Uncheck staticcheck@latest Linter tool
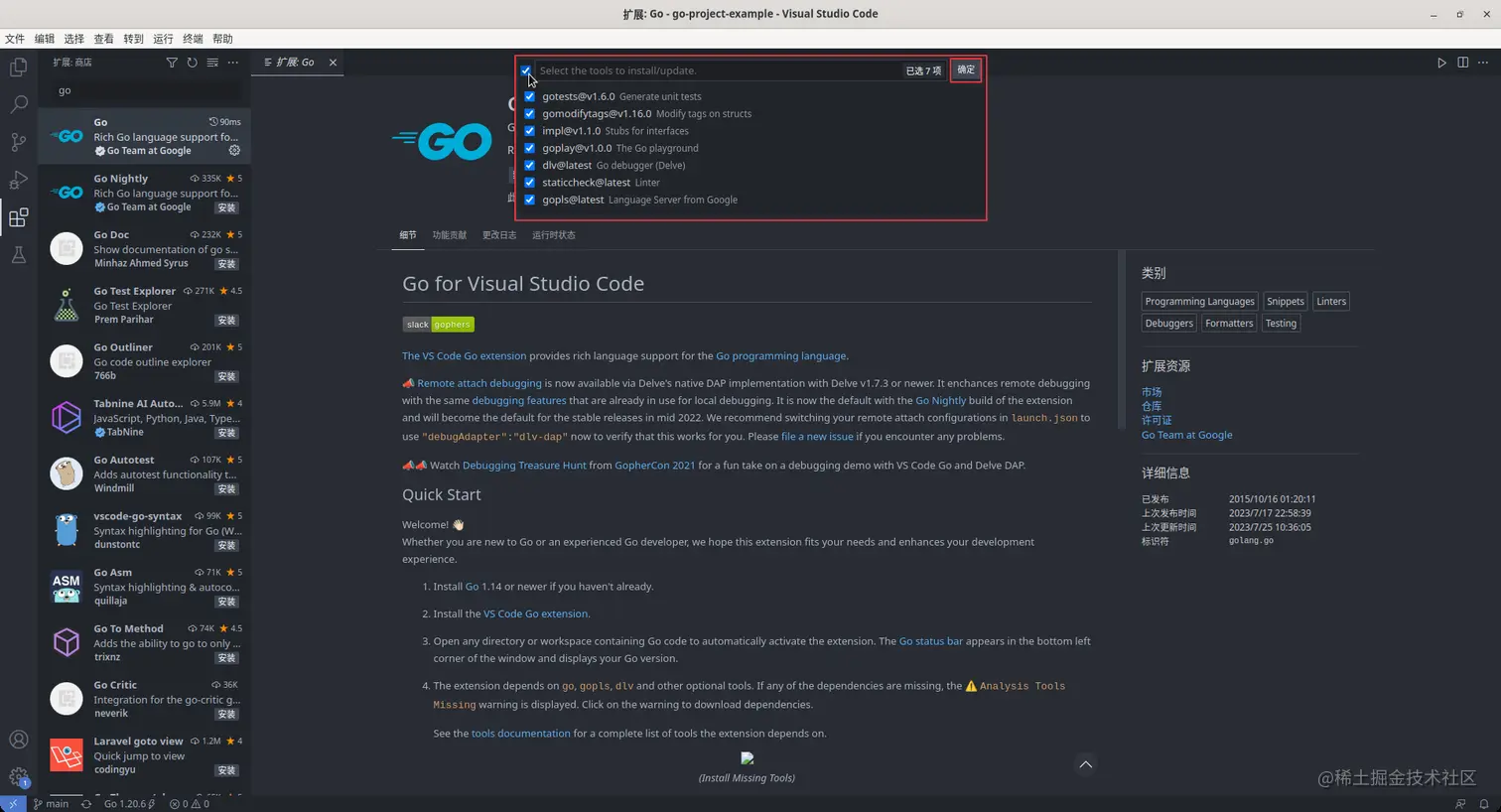 [x=529, y=182]
